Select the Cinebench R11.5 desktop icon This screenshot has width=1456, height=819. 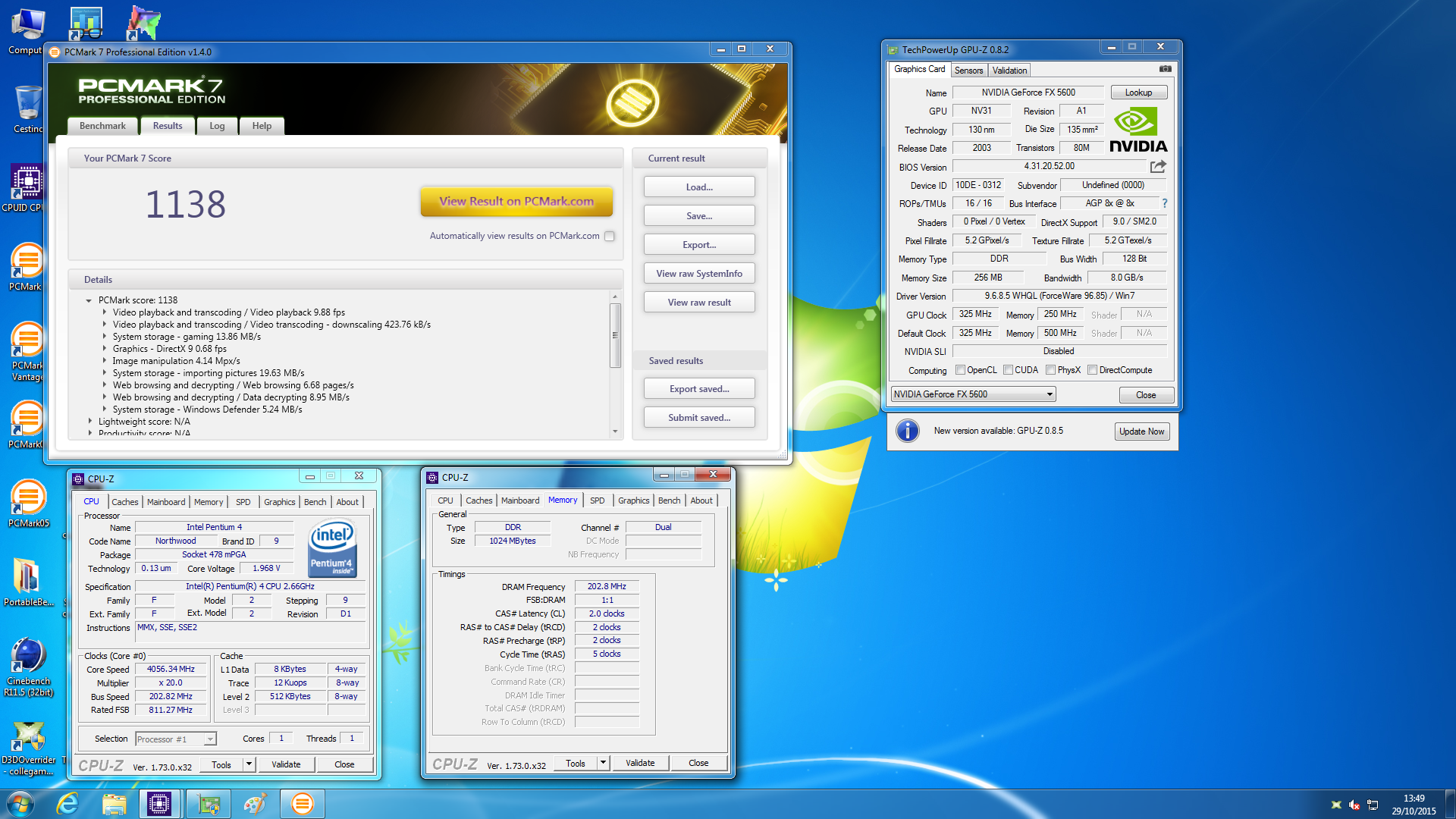coord(28,667)
